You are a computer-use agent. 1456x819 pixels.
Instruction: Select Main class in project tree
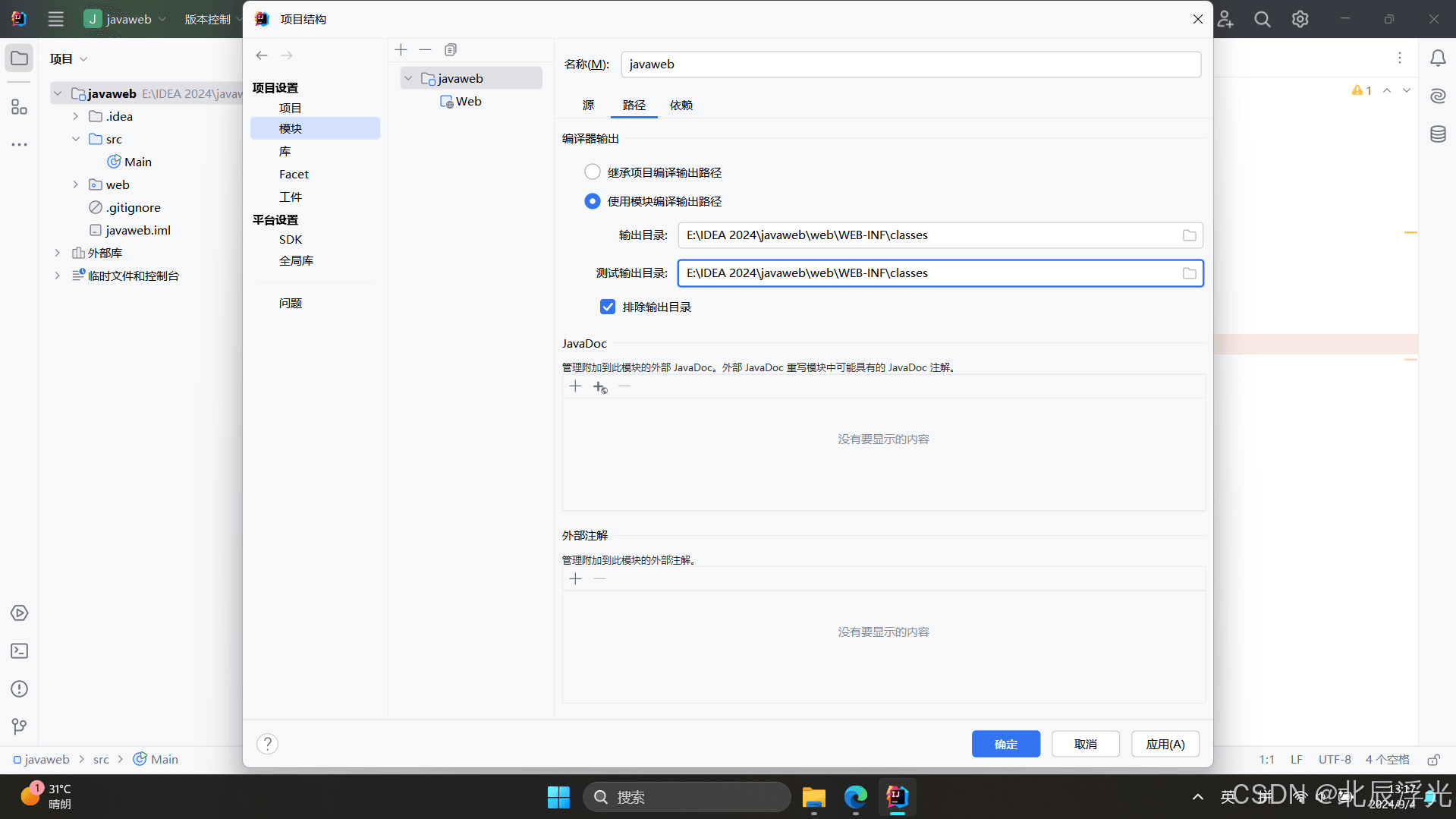point(130,162)
